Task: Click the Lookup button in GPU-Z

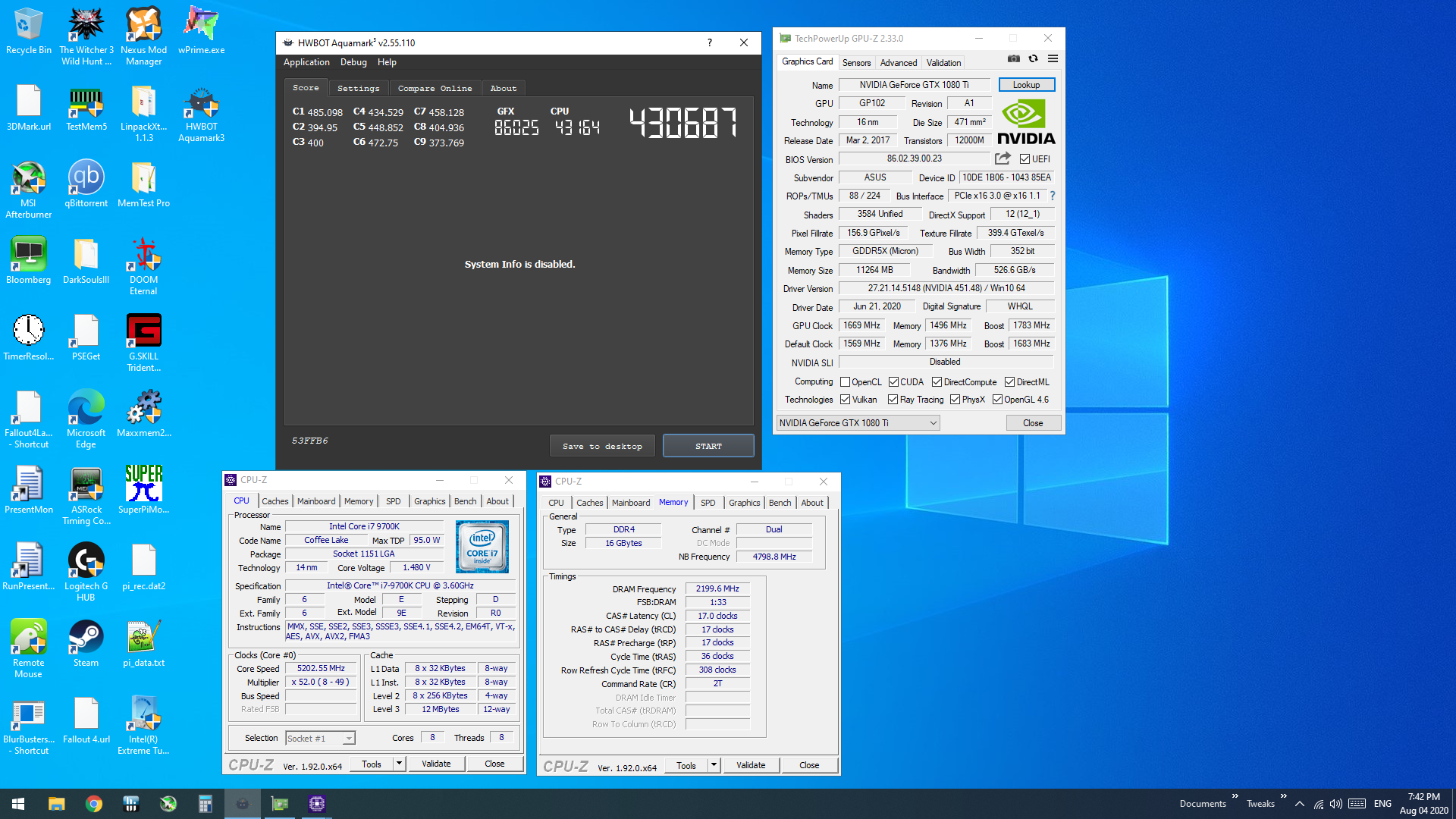Action: point(1026,85)
